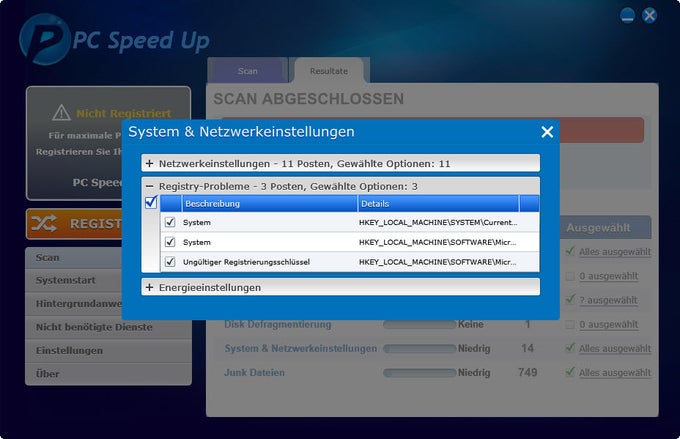Open Einstellungen in the sidebar
The height and width of the screenshot is (439, 680).
[x=108, y=351]
